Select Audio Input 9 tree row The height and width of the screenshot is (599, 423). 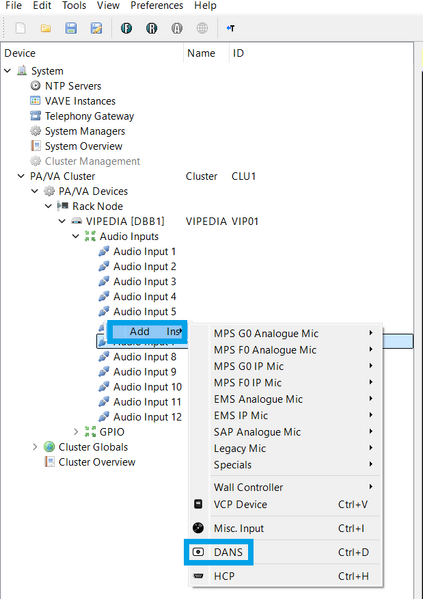pos(144,372)
